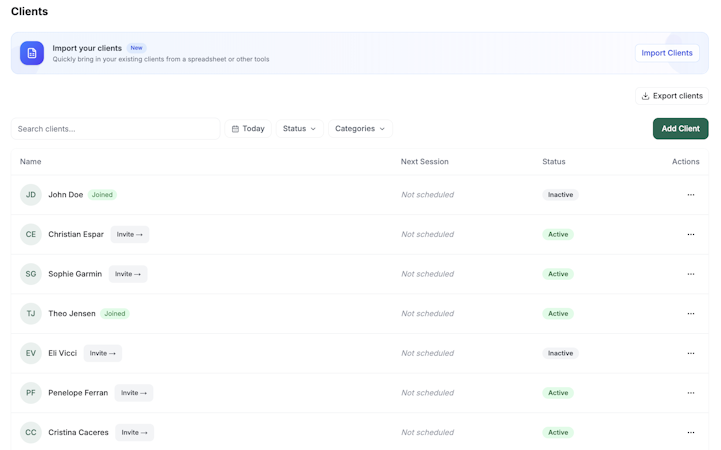Click the Actions column header
The height and width of the screenshot is (450, 721).
[x=686, y=162]
